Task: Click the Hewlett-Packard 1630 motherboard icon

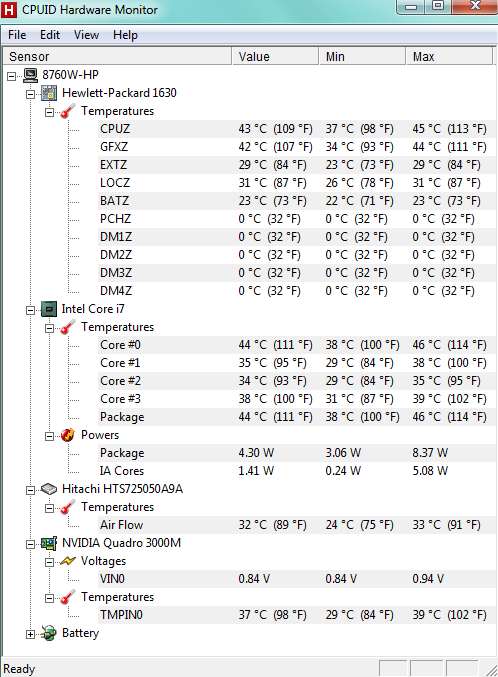Action: (49, 93)
